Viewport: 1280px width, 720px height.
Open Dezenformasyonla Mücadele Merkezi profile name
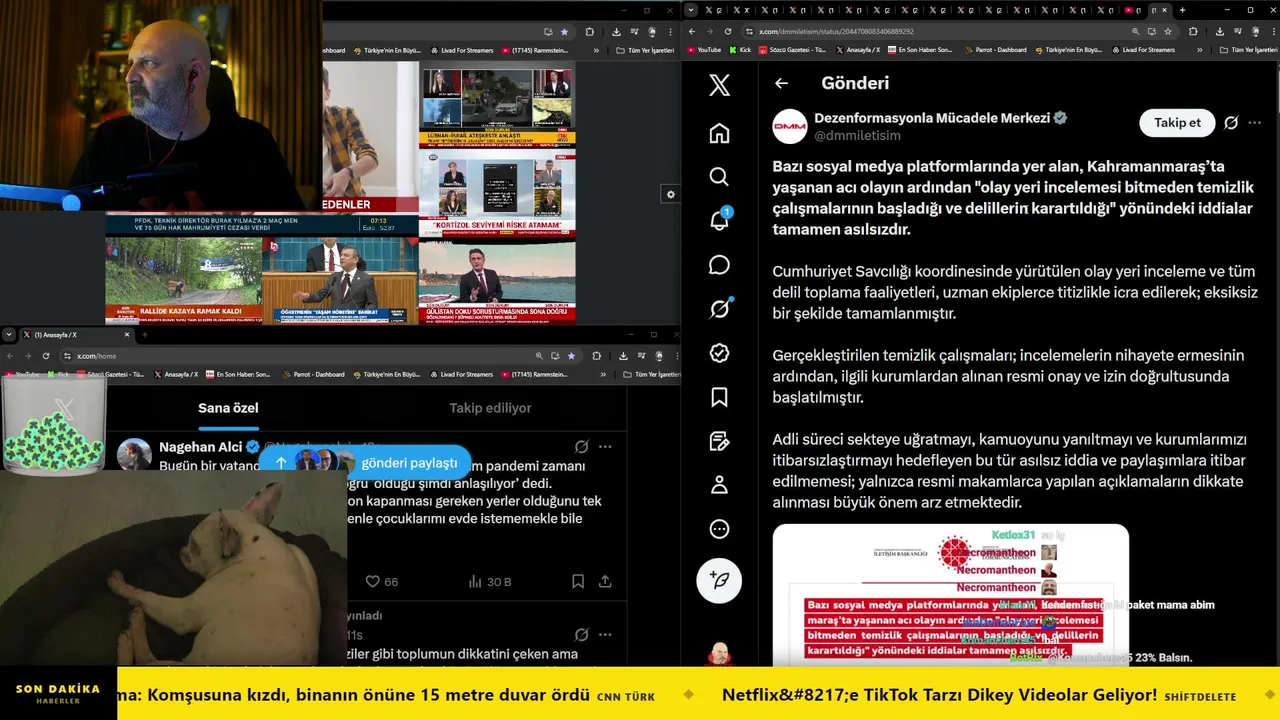coord(932,118)
